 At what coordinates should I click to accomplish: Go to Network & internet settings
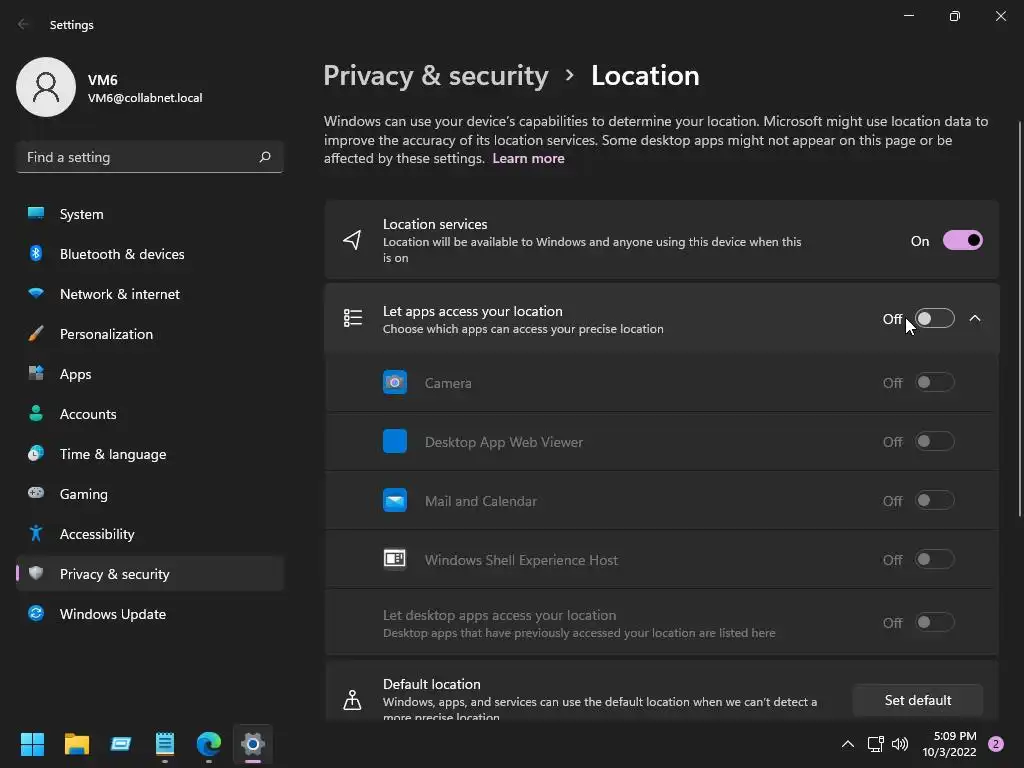tap(120, 294)
